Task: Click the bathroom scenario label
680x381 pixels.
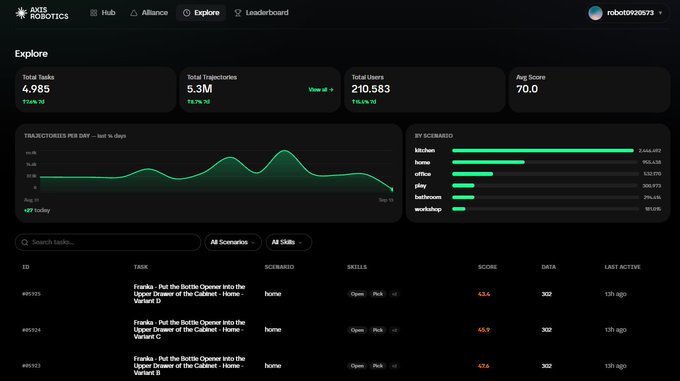Action: (x=428, y=197)
